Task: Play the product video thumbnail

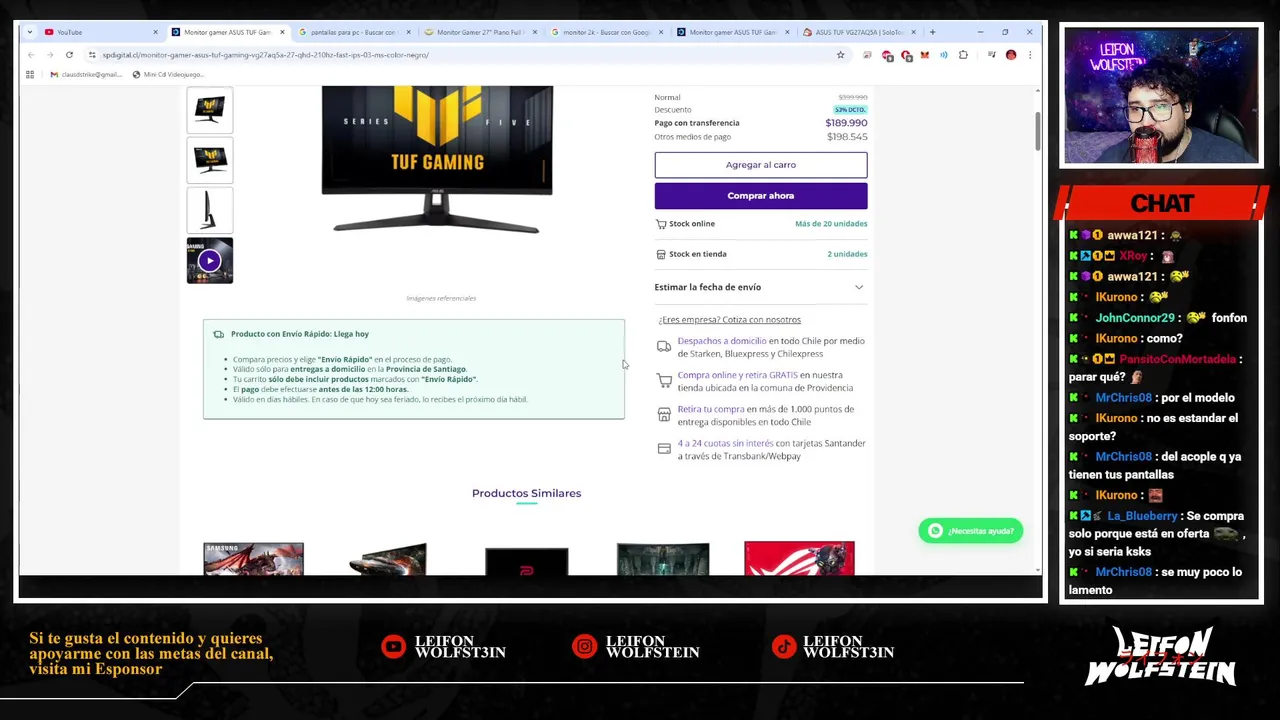Action: click(210, 260)
